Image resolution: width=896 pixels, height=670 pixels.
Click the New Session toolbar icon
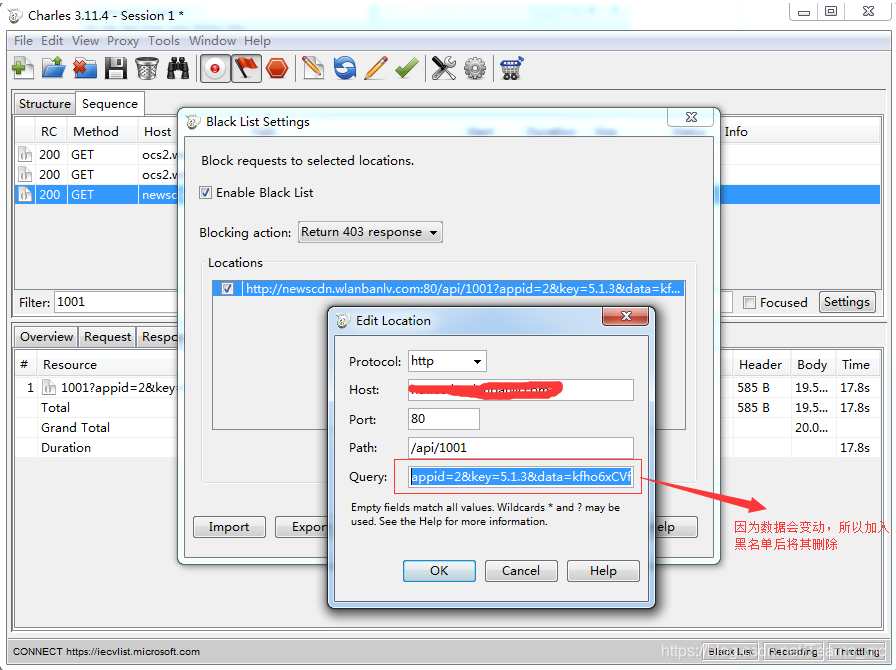(22, 69)
